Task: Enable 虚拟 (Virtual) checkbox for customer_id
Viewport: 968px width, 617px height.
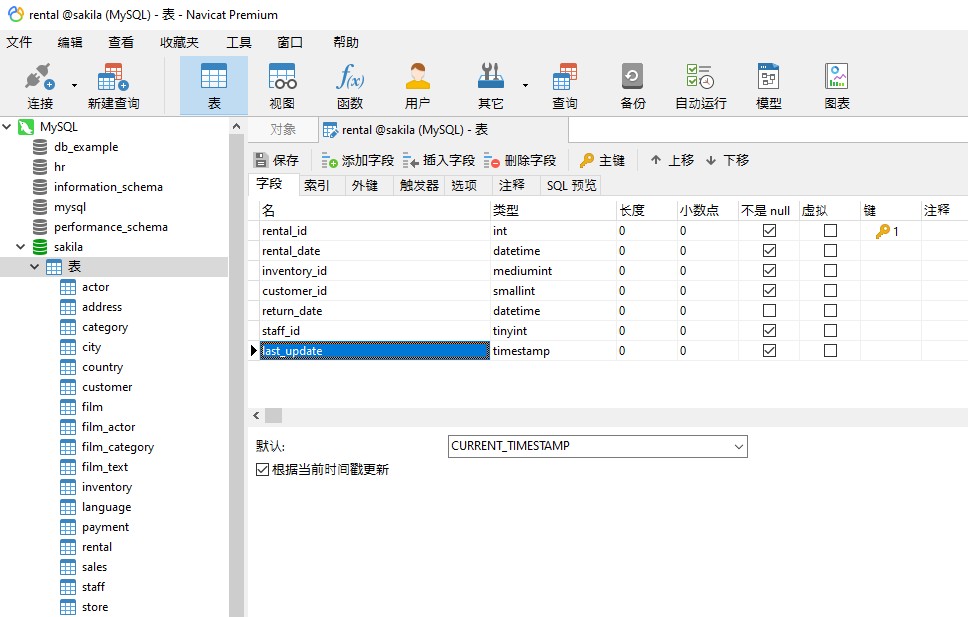Action: (830, 291)
